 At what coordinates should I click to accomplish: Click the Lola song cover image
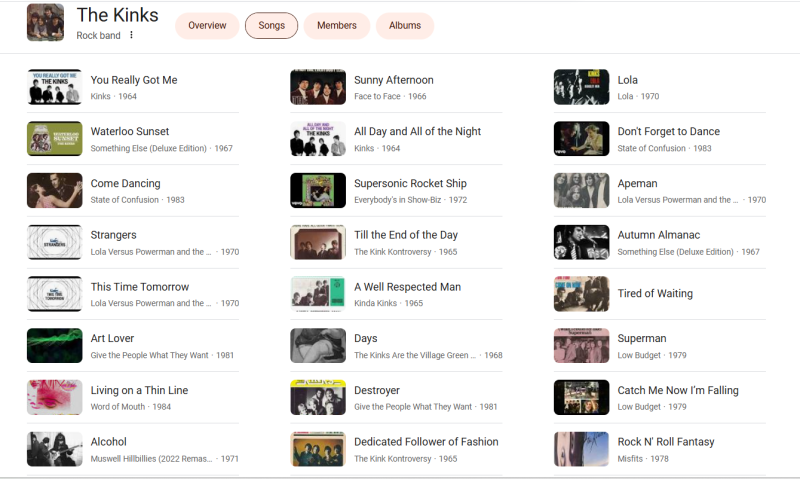coord(581,87)
